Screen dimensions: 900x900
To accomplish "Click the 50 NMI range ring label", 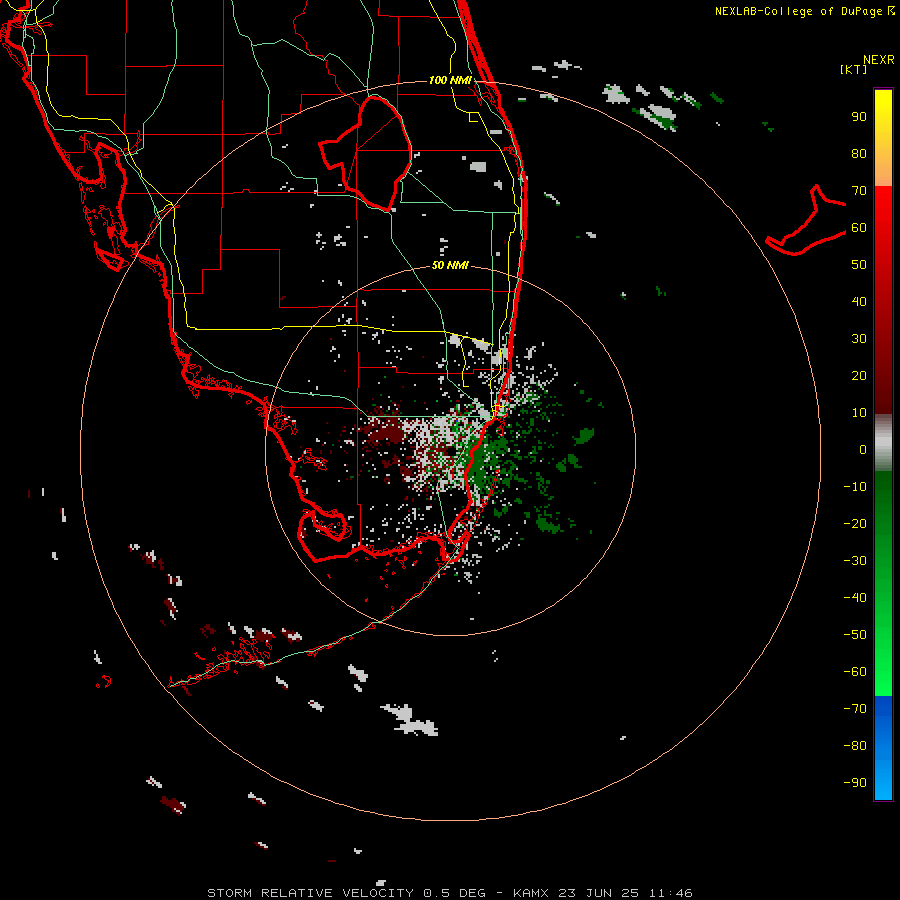I will 450,265.
